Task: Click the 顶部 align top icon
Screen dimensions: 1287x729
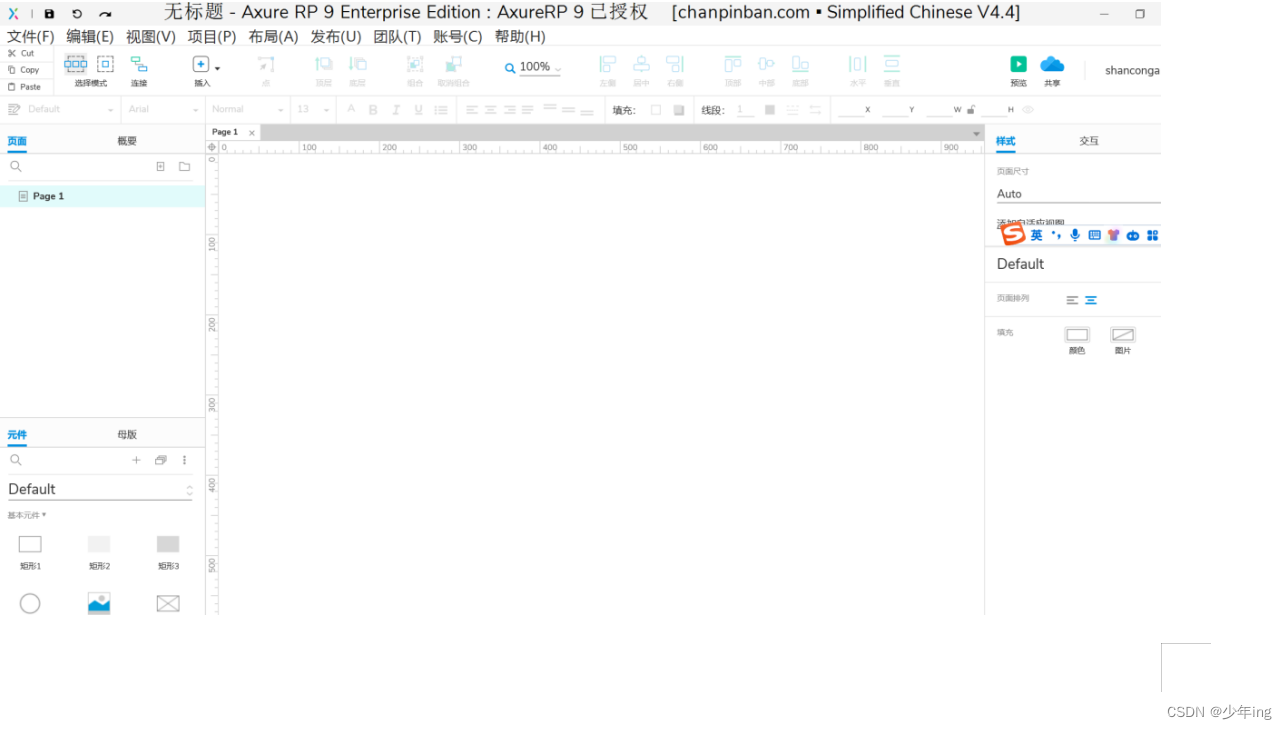Action: [x=733, y=64]
